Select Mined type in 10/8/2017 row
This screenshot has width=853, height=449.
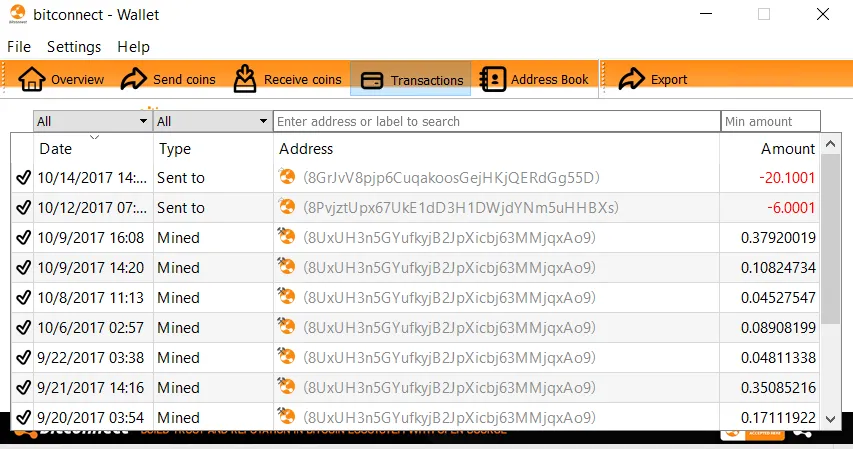pos(178,298)
